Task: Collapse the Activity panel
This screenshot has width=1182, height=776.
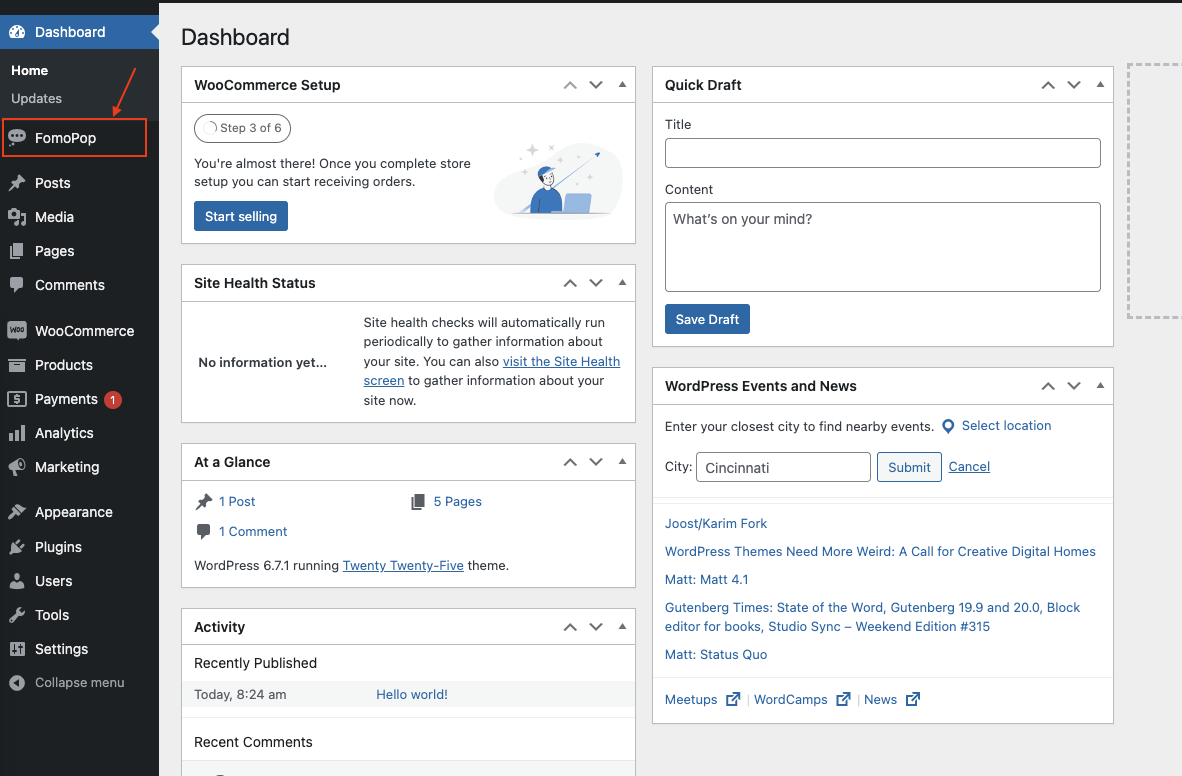Action: point(622,626)
